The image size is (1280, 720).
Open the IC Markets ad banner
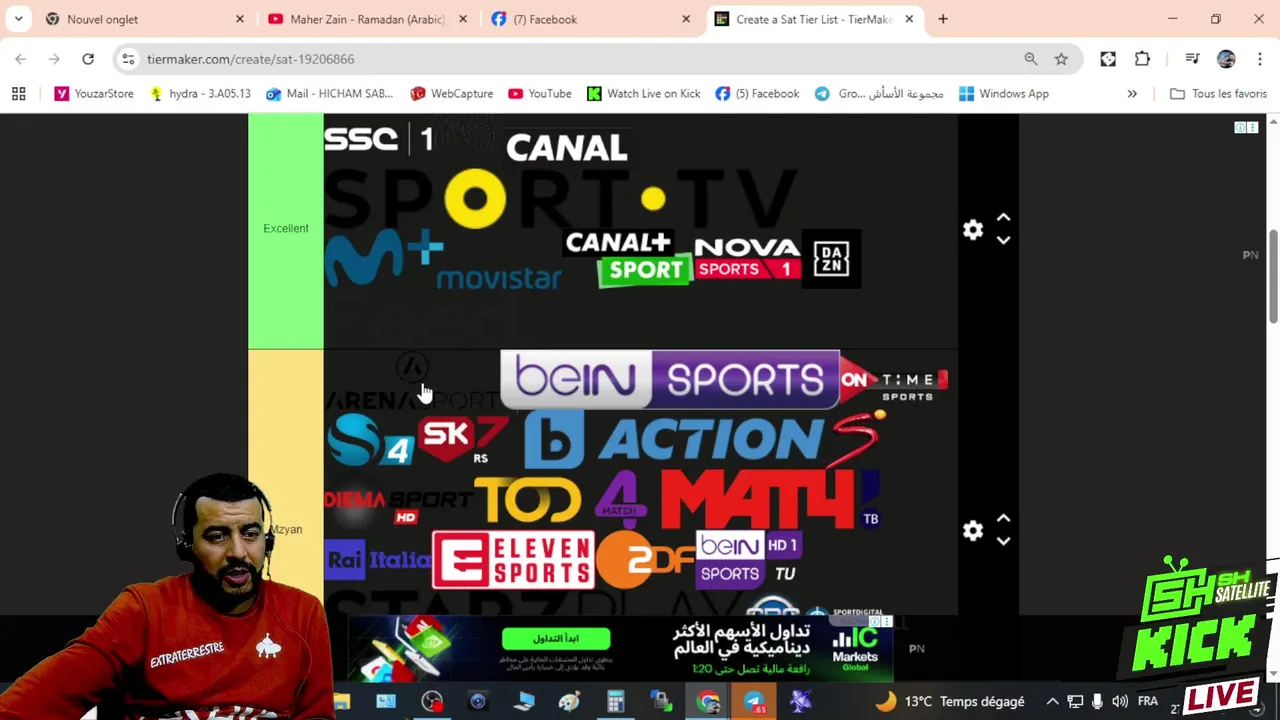coord(620,647)
